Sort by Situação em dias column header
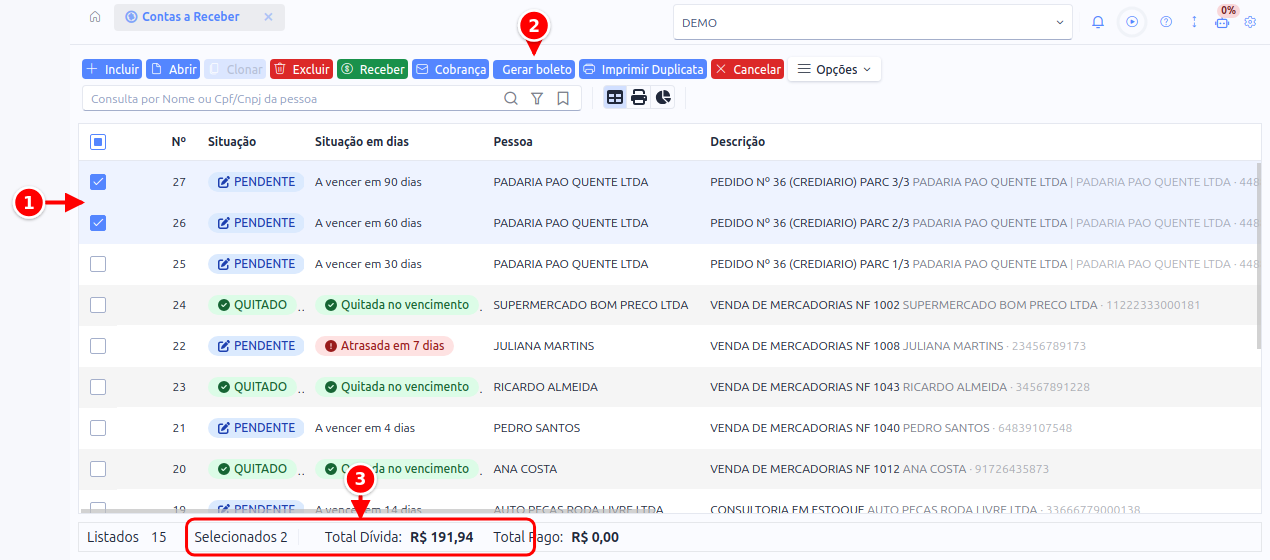Image resolution: width=1270 pixels, height=560 pixels. [362, 142]
